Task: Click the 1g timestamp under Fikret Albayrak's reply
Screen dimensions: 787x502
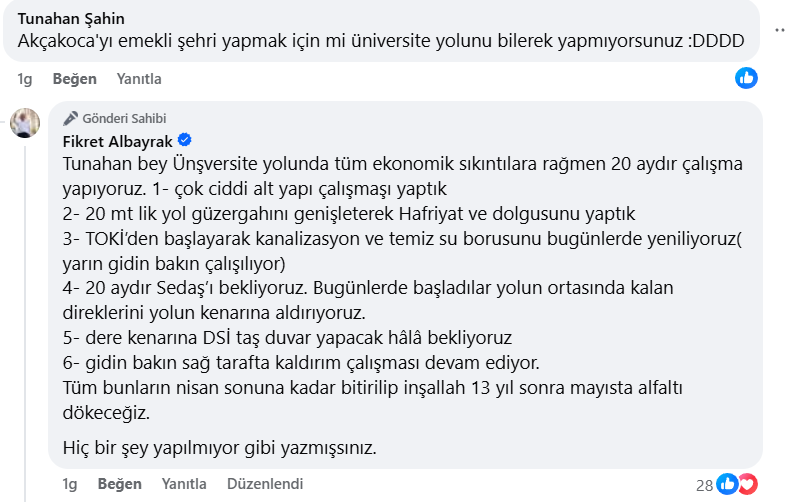Action: coord(69,484)
